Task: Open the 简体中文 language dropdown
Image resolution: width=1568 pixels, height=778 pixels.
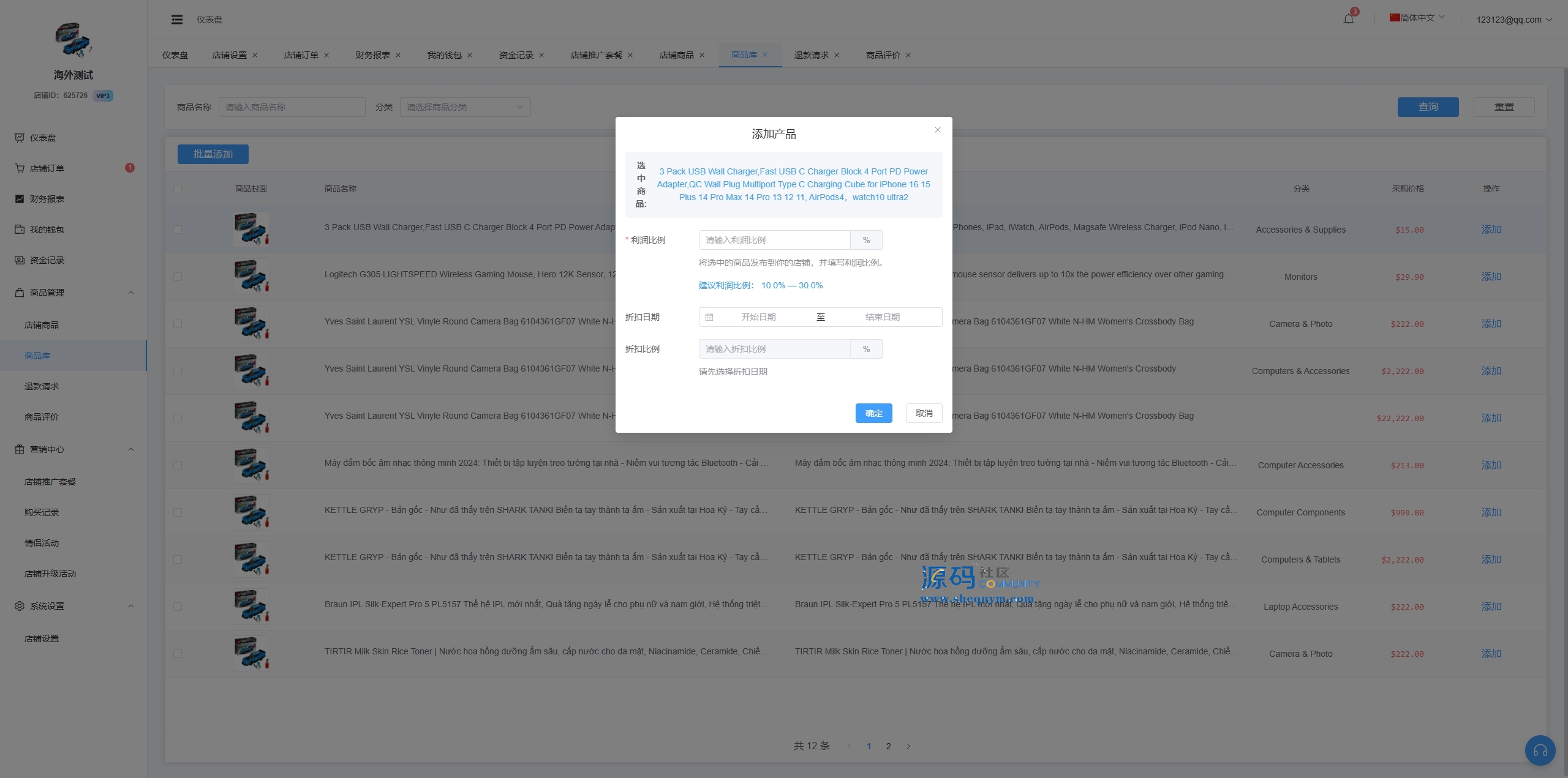Action: pyautogui.click(x=1417, y=18)
